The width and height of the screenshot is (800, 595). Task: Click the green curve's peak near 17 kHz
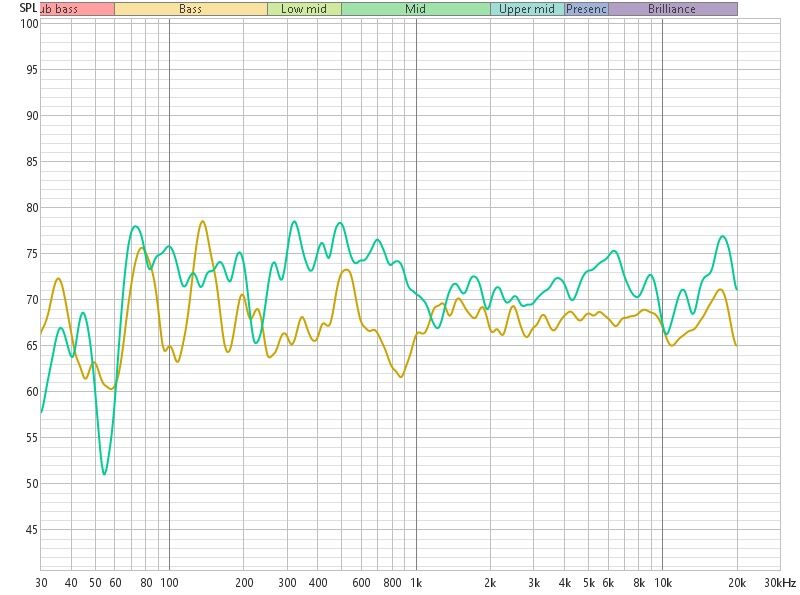click(x=722, y=236)
